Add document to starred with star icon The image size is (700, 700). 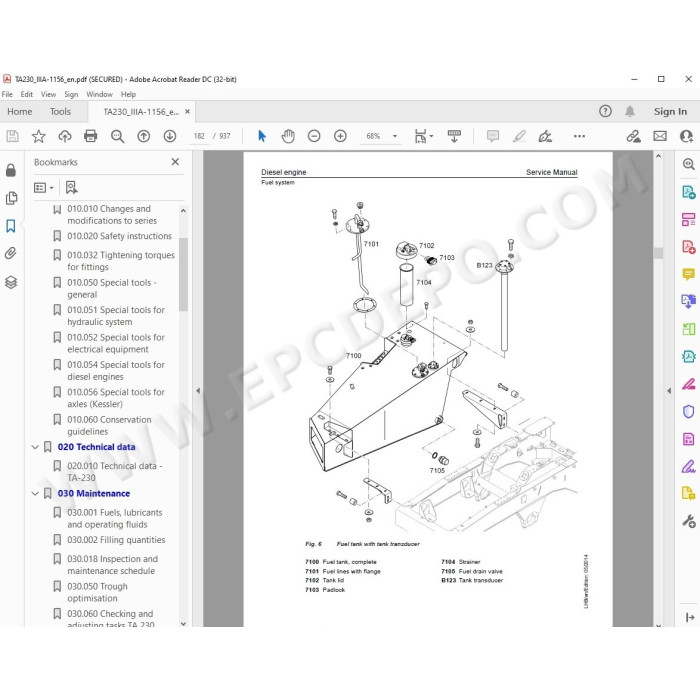click(x=38, y=136)
